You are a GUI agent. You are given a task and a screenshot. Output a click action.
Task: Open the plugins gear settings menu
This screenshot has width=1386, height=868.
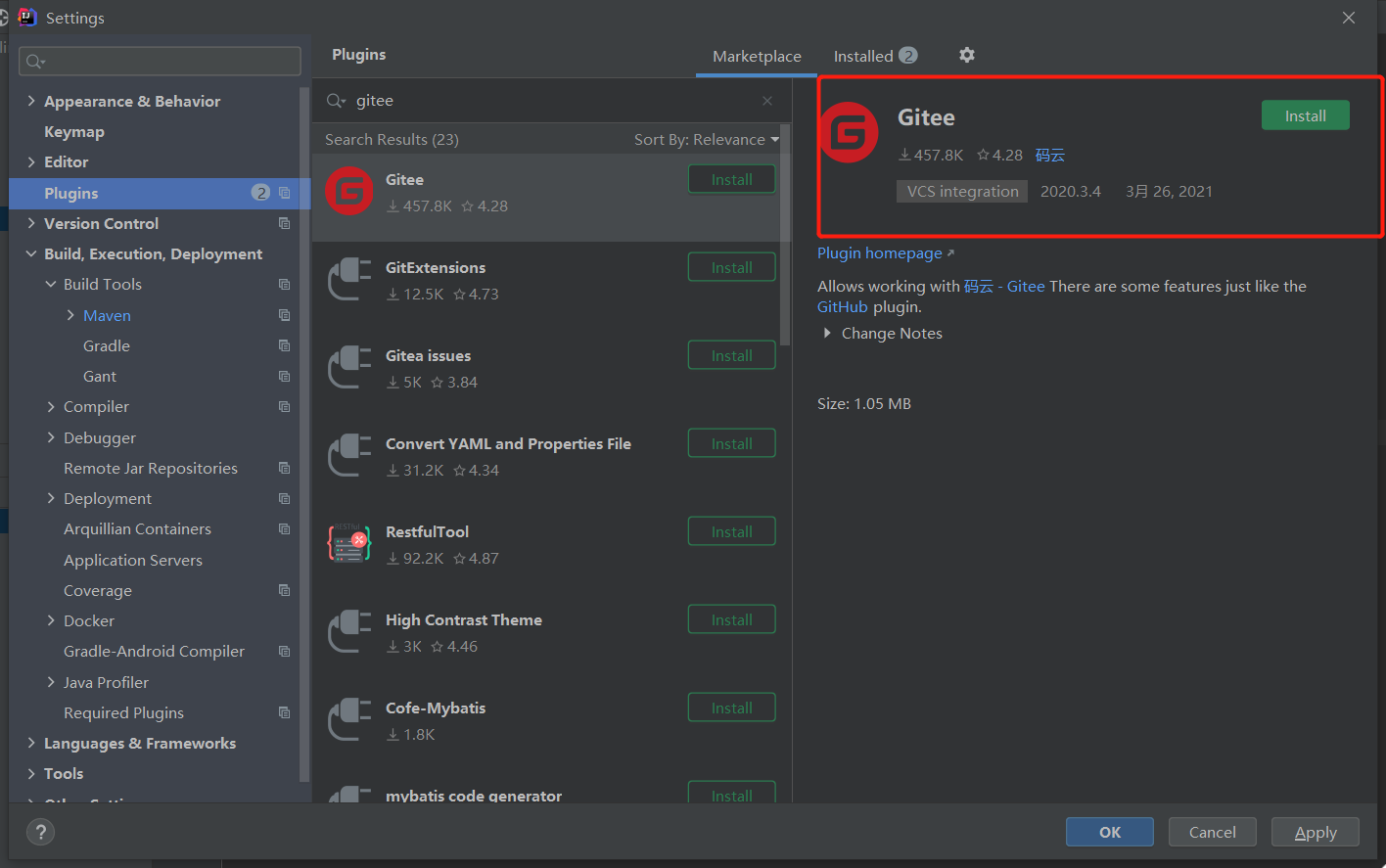[967, 55]
